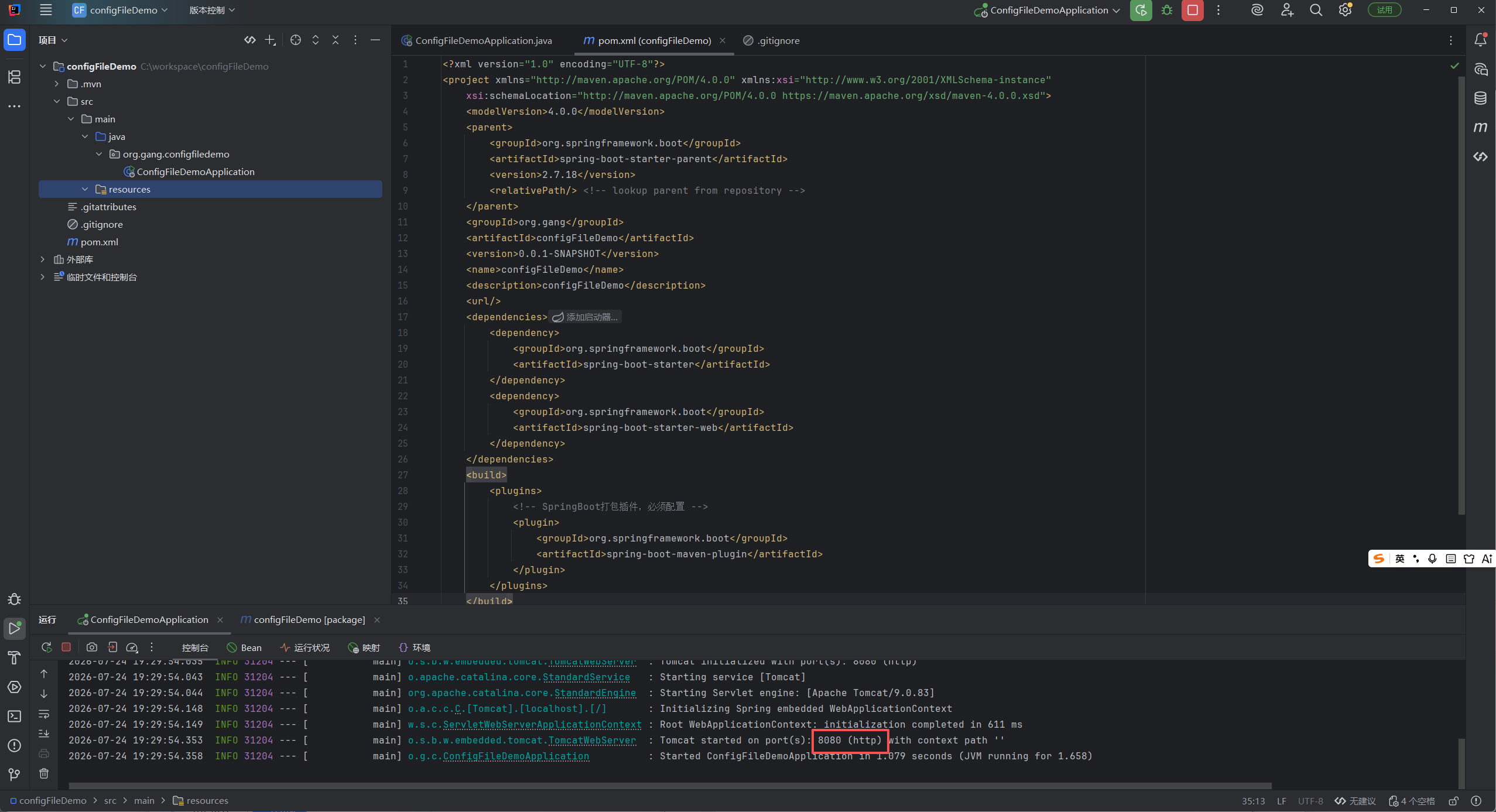The height and width of the screenshot is (812, 1496).
Task: Expand all icon in Project panel toolbar
Action: 316,40
